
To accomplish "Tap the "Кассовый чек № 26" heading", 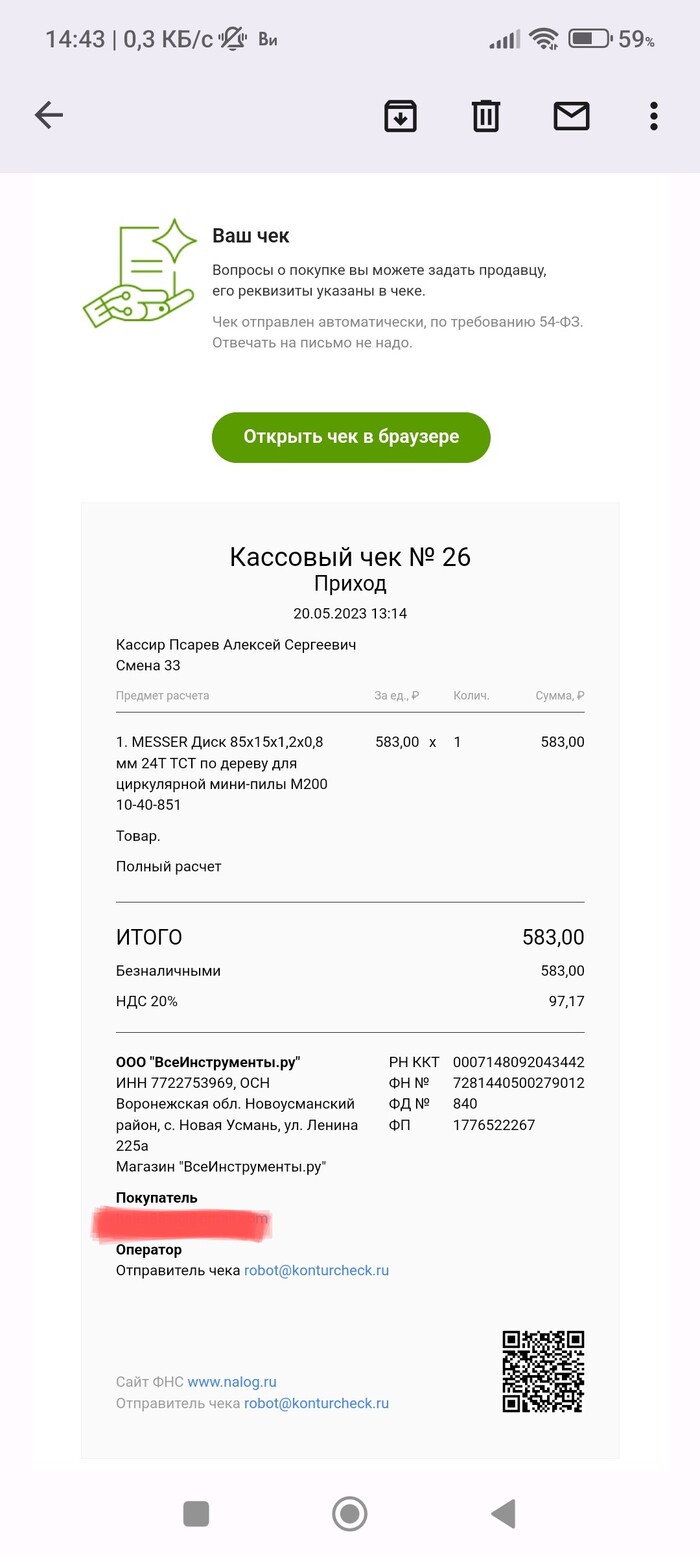I will pyautogui.click(x=350, y=557).
